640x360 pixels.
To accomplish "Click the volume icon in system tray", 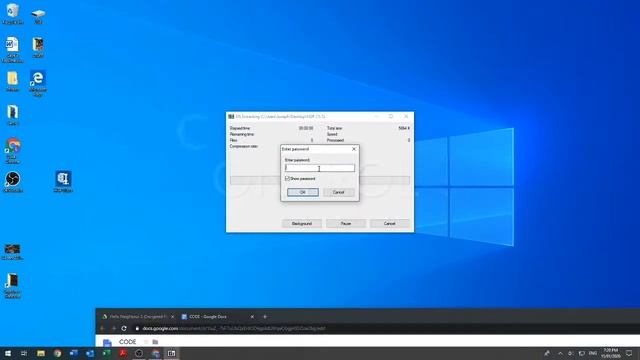I will click(571, 353).
